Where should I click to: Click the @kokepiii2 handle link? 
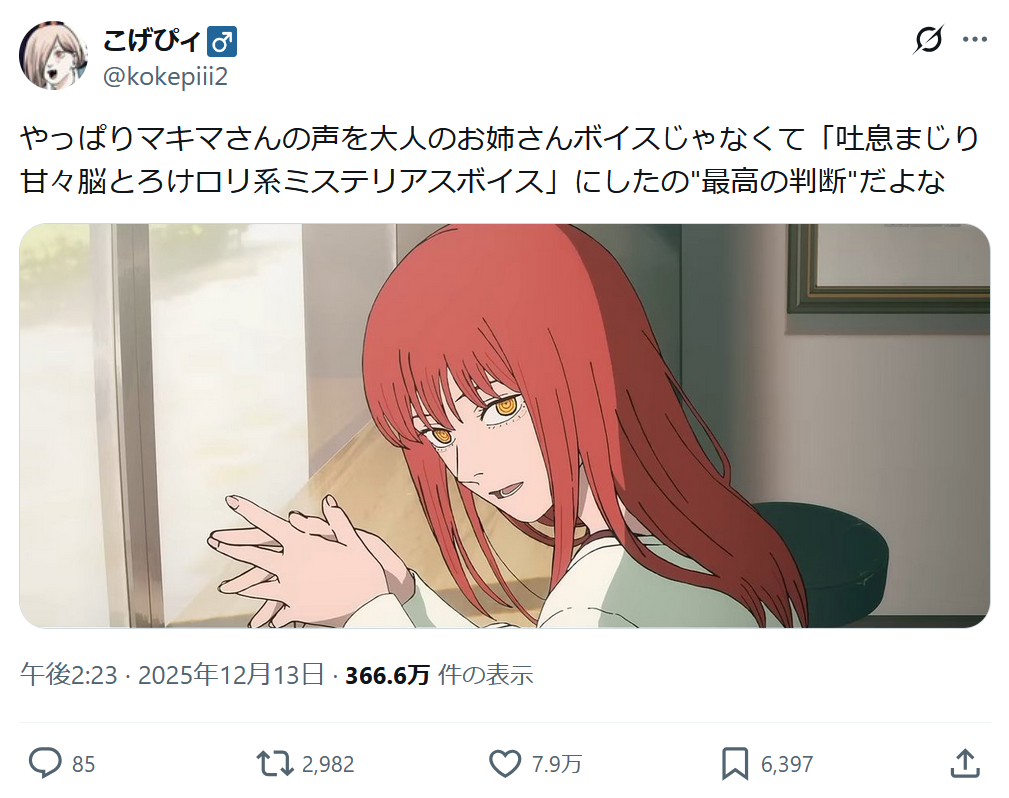tap(165, 77)
